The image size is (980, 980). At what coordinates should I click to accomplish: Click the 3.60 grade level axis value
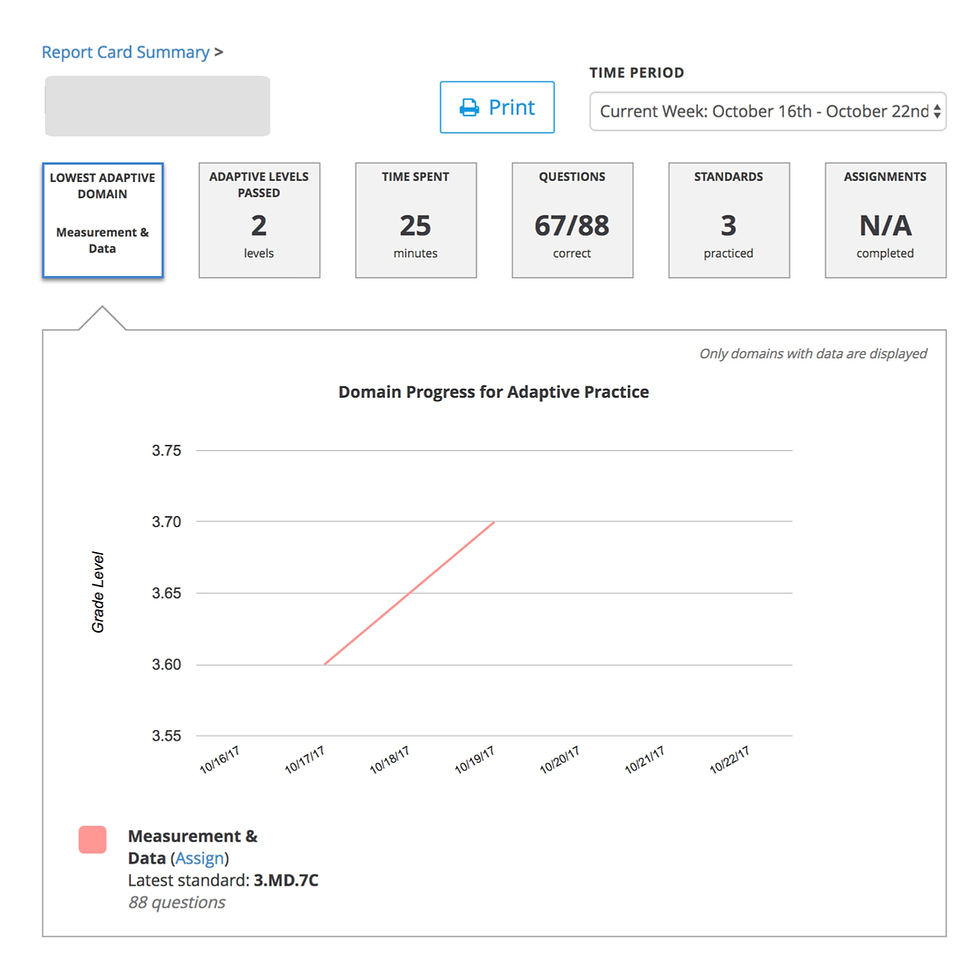coord(166,664)
